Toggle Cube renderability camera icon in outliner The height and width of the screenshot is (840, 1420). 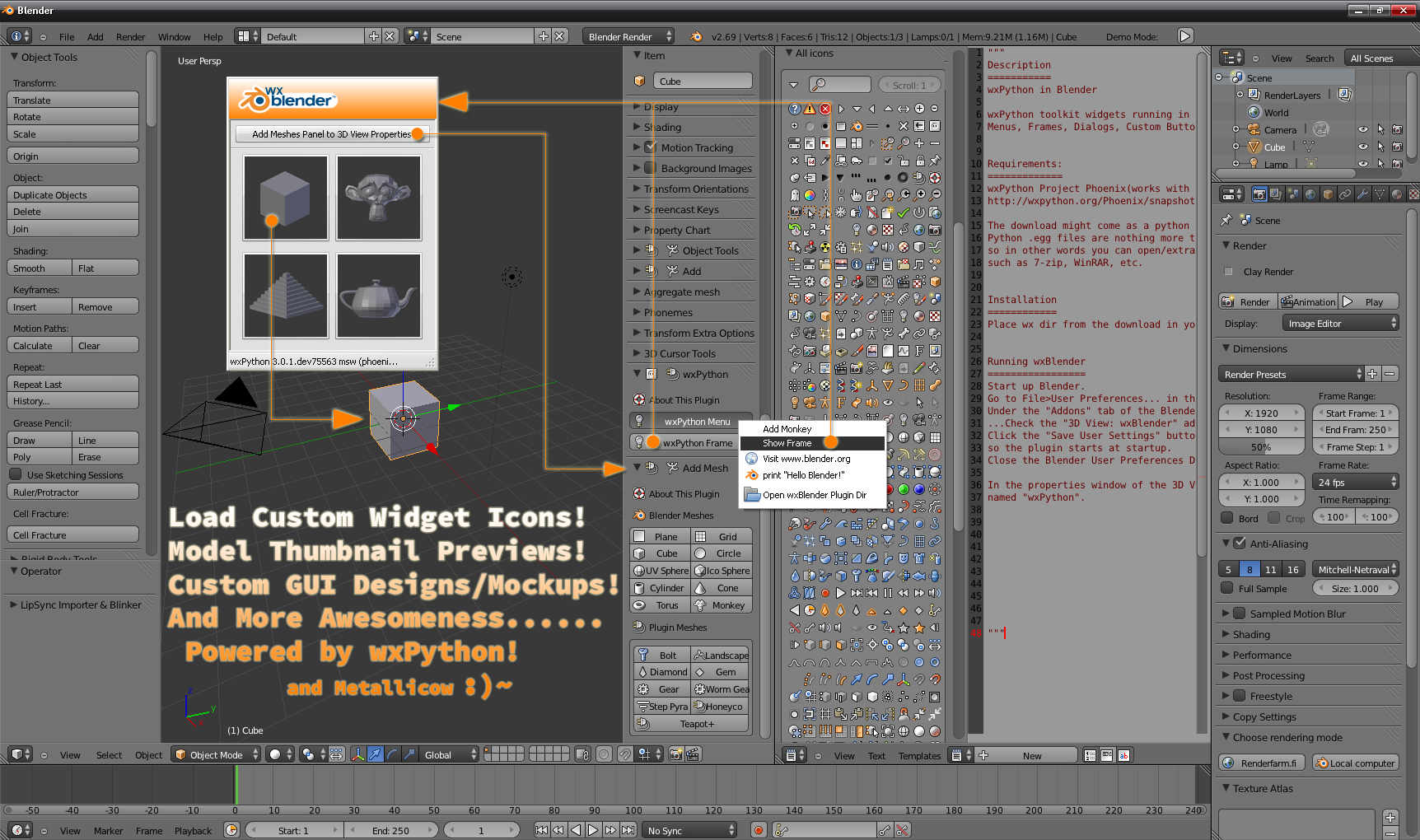[x=1397, y=147]
